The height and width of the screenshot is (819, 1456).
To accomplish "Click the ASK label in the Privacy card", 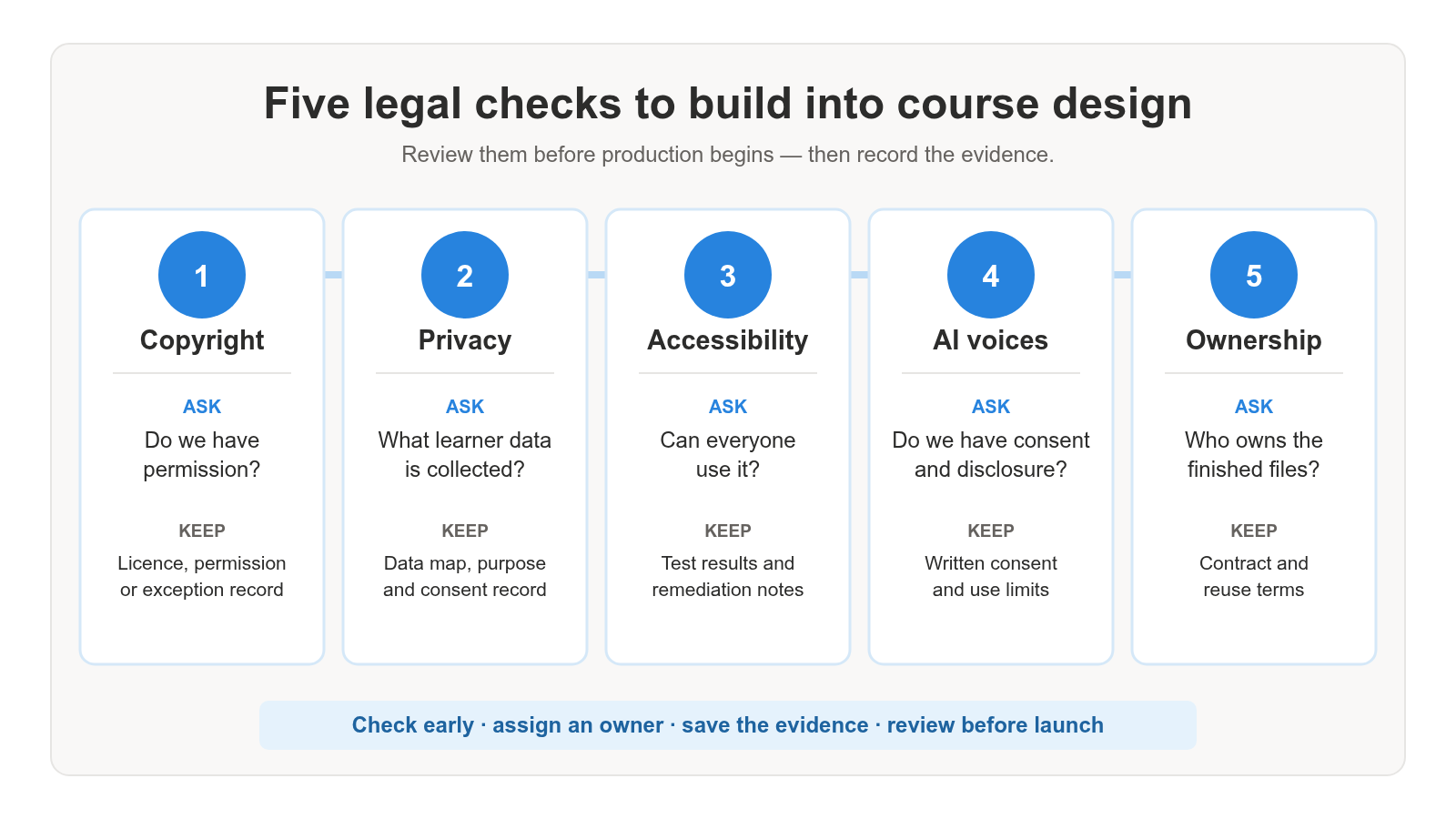I will (465, 407).
